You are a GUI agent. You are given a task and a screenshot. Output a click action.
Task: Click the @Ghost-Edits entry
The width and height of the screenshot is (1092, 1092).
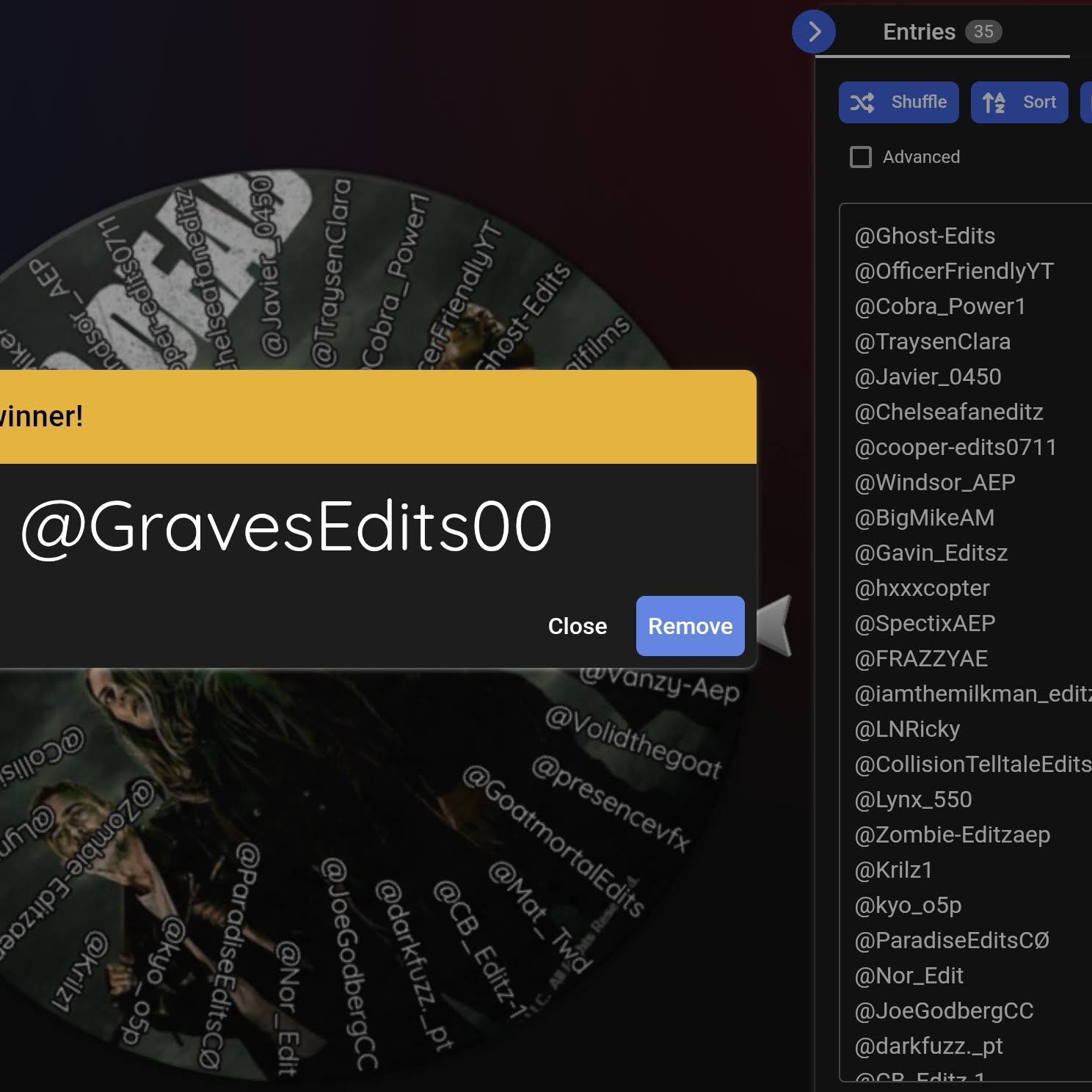click(x=925, y=236)
